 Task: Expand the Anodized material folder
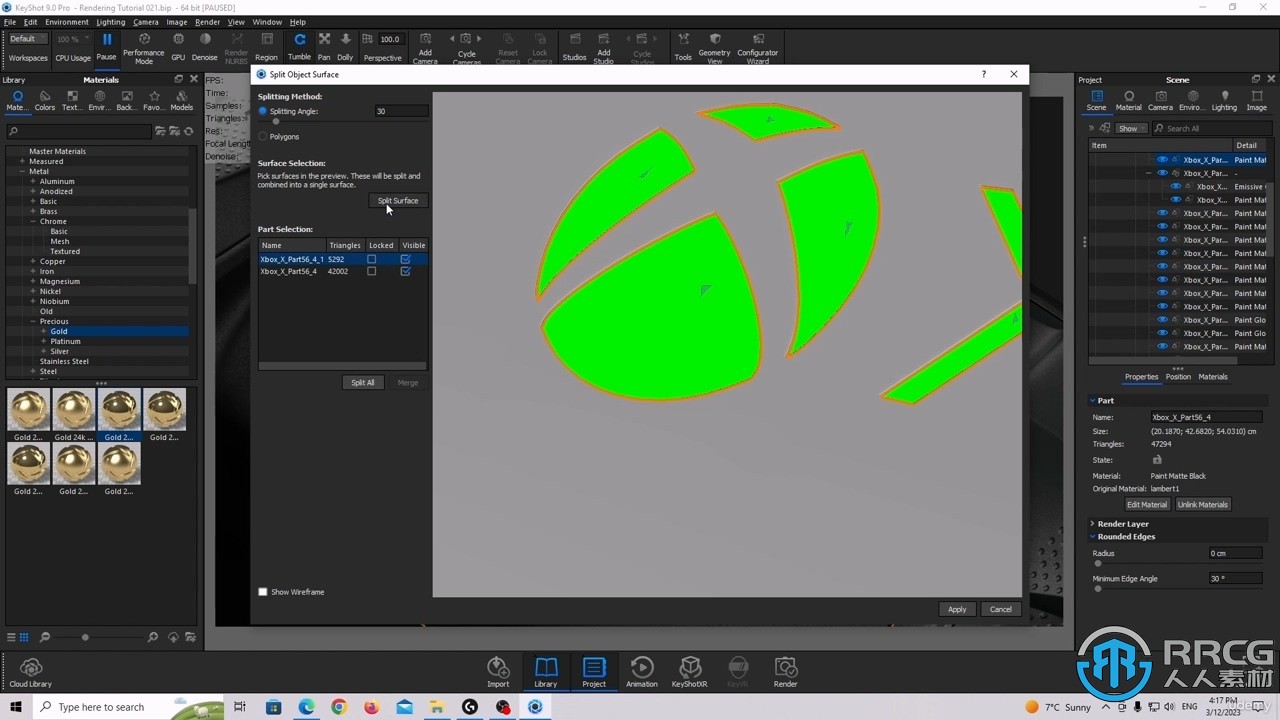(x=33, y=191)
